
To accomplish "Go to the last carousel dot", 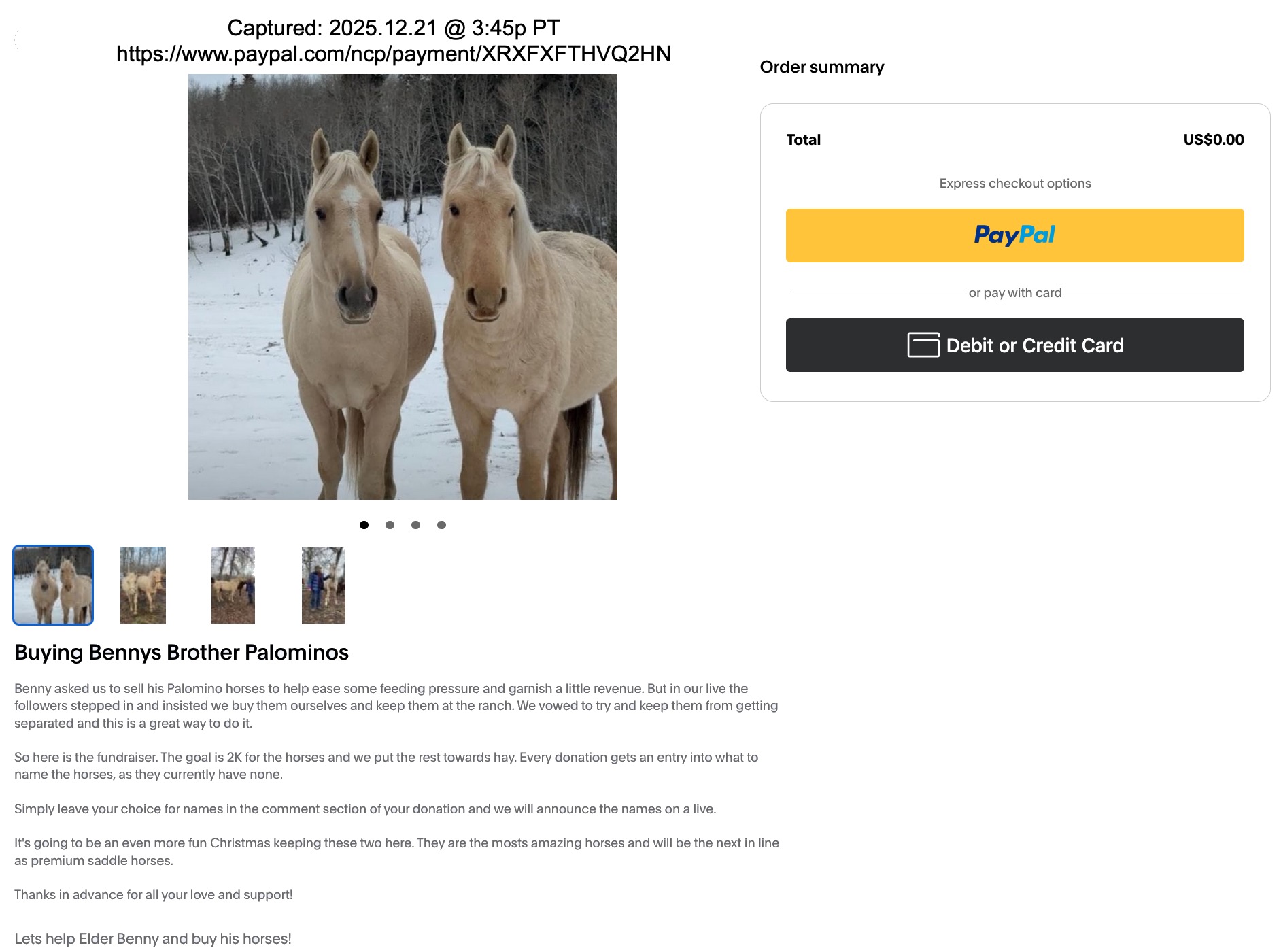I will tap(441, 525).
